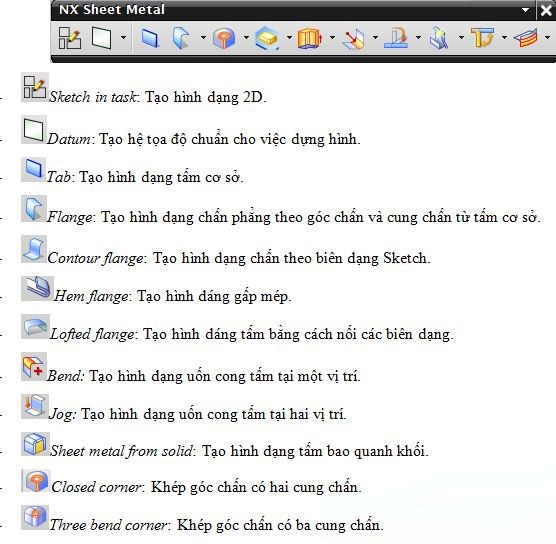Click the Tab icon in the list

[34, 169]
